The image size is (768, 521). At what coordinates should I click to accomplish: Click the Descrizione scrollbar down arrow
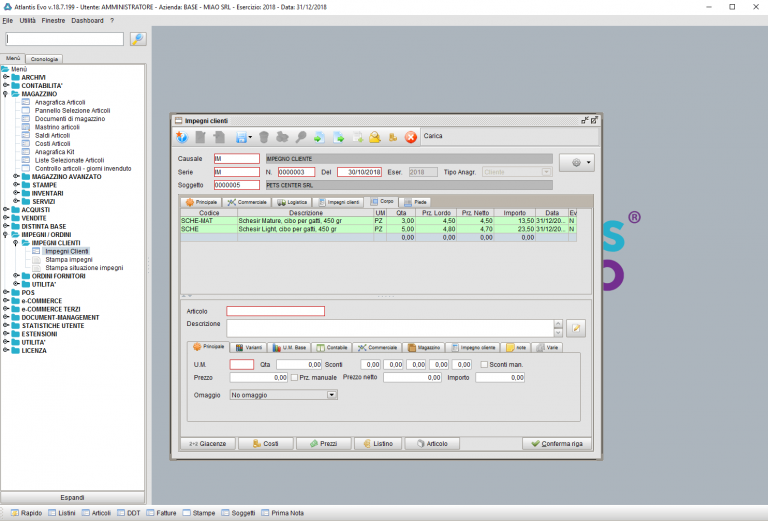[558, 333]
